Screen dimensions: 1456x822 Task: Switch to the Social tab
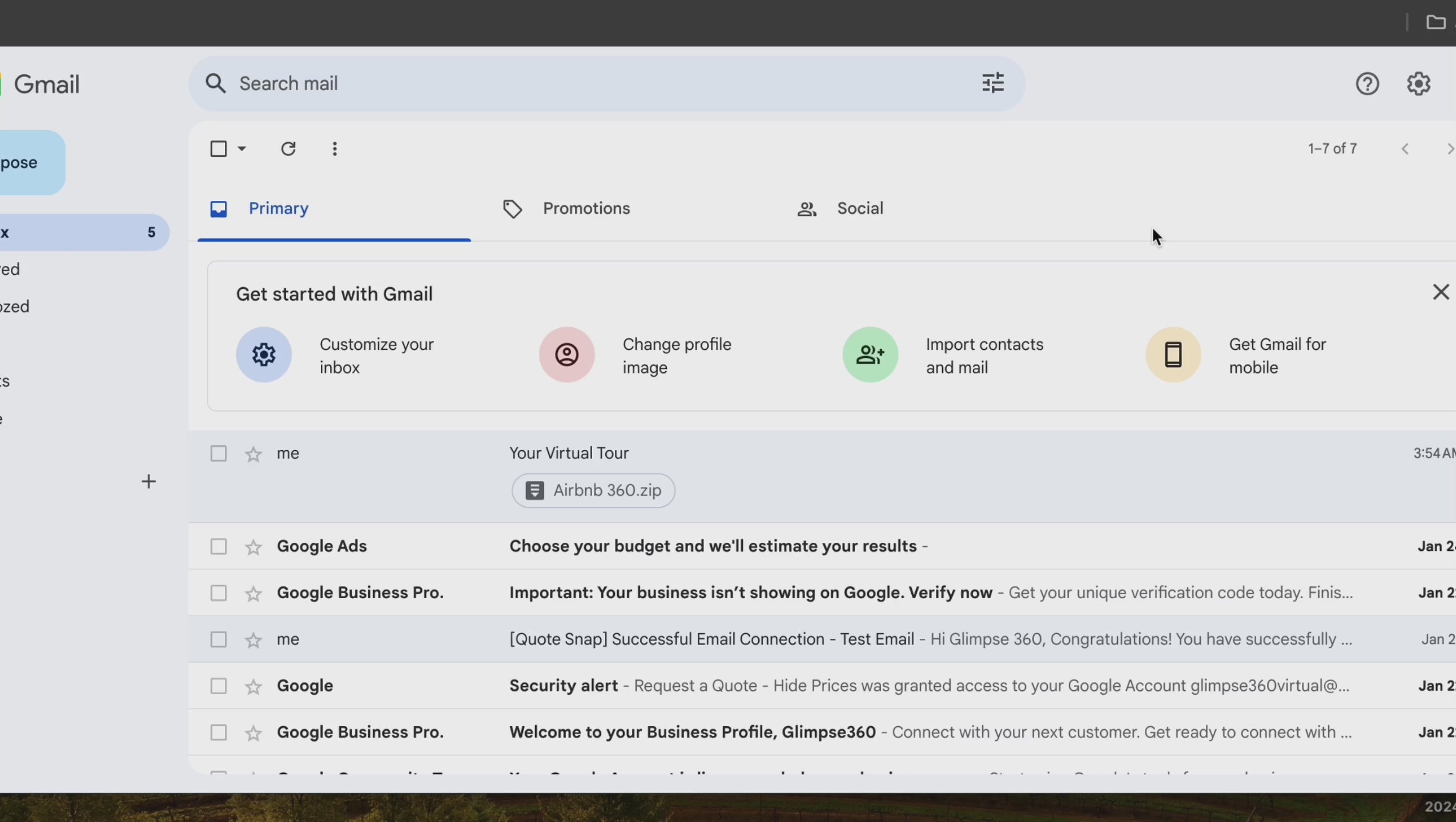click(x=859, y=209)
